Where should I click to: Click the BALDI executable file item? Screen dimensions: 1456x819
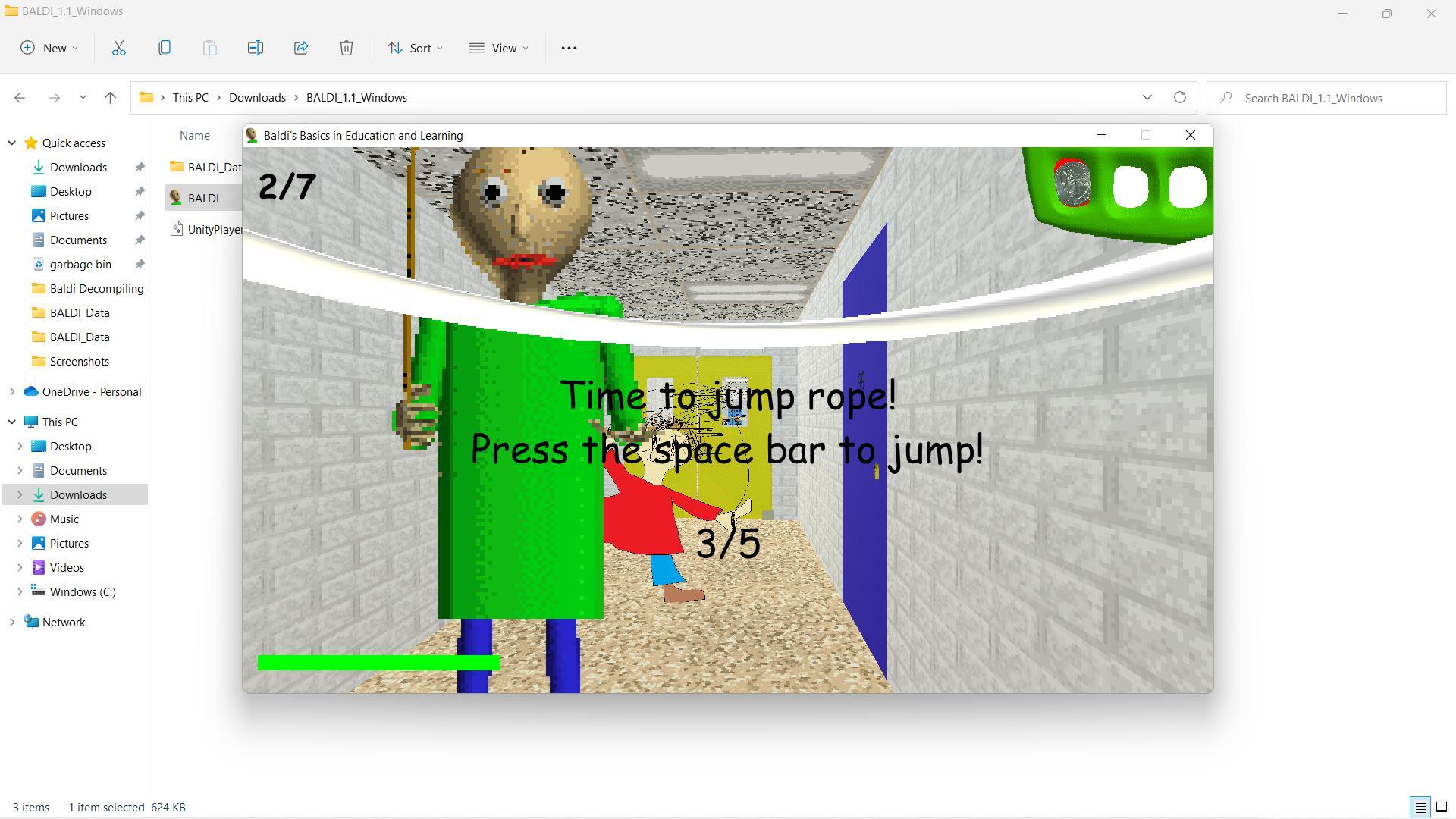tap(203, 198)
